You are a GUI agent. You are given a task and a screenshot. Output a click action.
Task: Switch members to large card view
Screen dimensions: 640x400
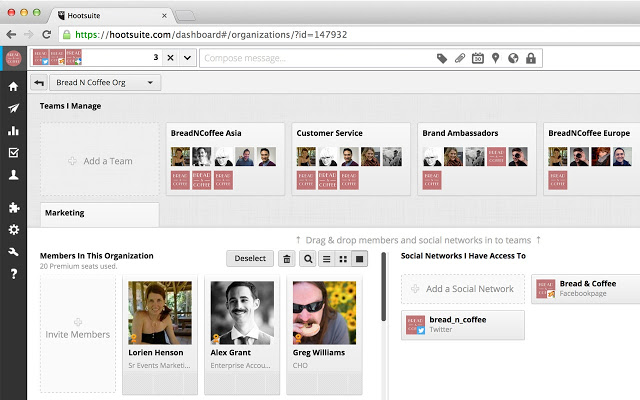click(x=359, y=259)
